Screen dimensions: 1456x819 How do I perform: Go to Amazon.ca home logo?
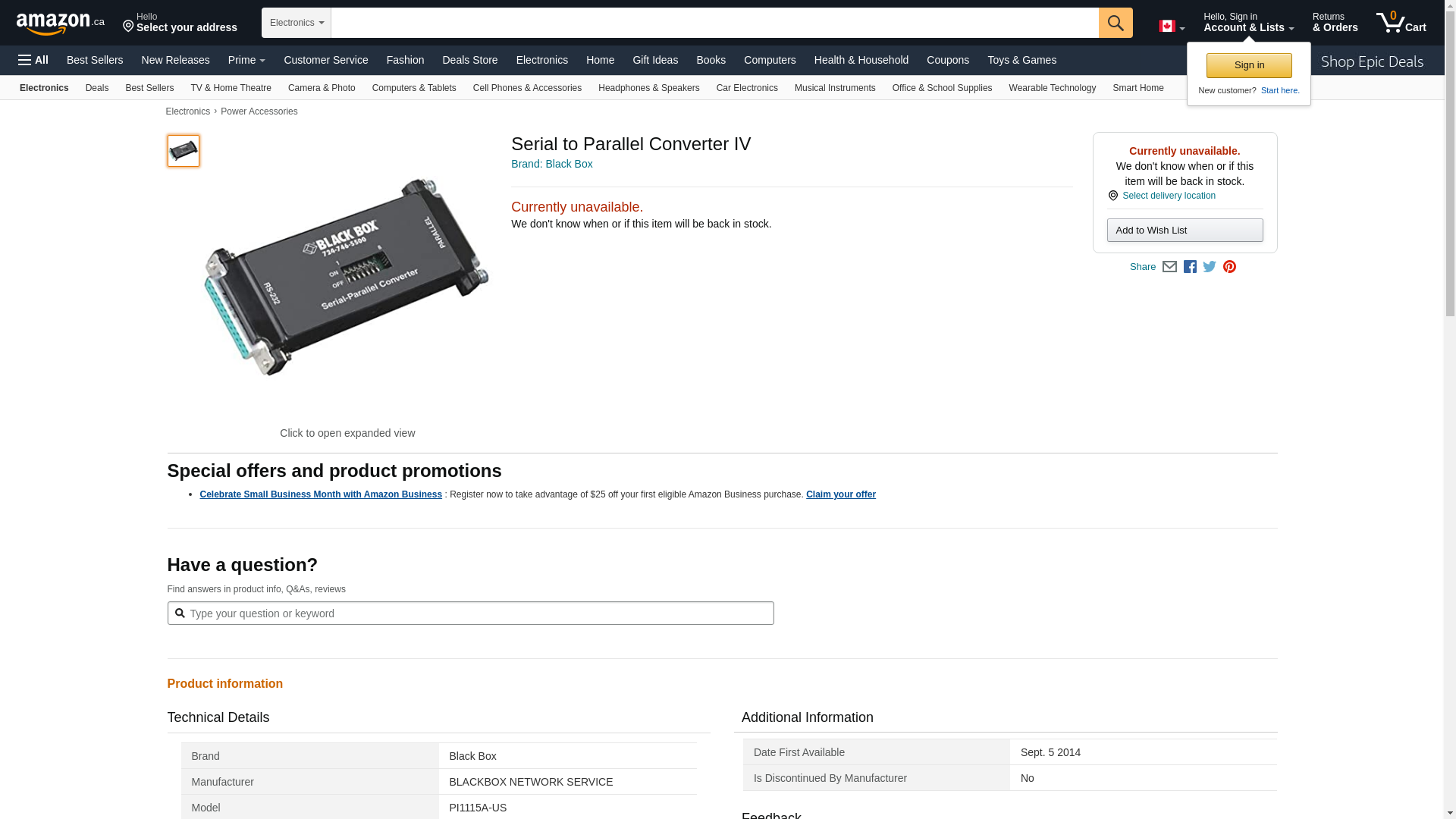click(60, 24)
